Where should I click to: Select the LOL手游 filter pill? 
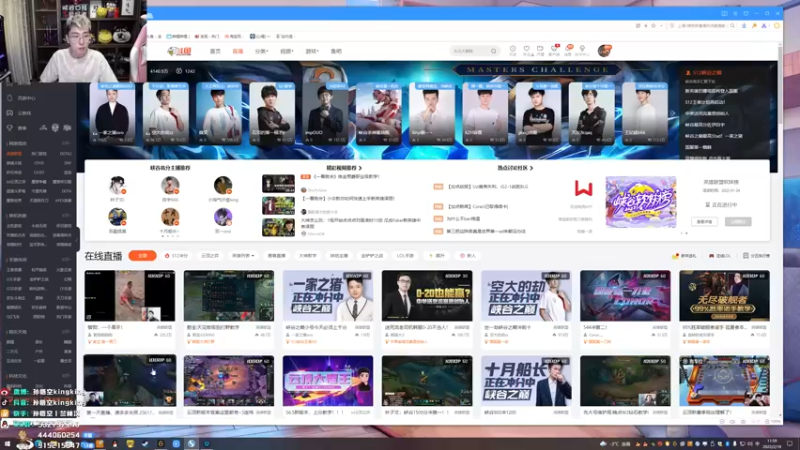405,256
